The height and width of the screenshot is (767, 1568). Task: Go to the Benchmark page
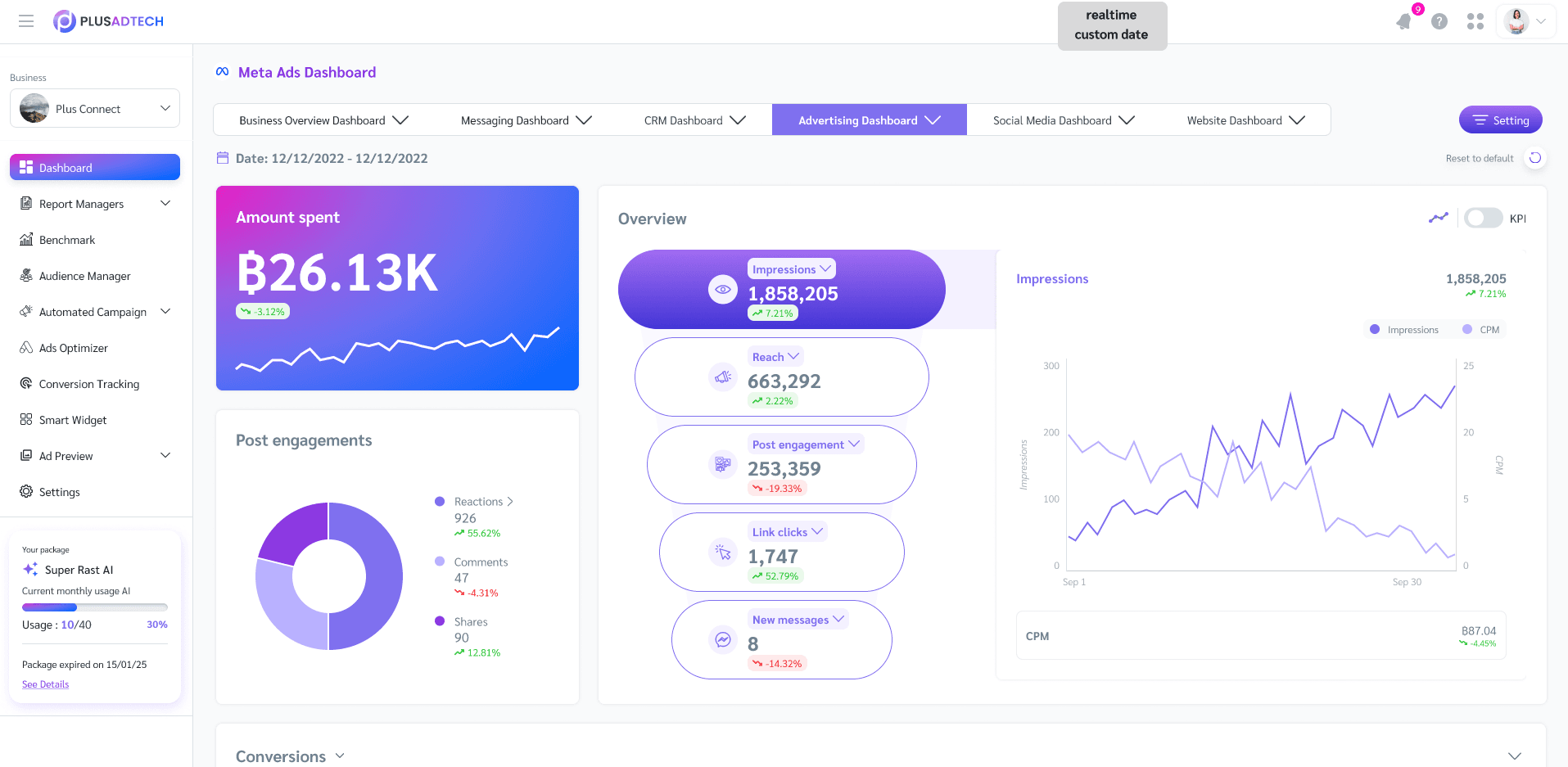point(66,239)
